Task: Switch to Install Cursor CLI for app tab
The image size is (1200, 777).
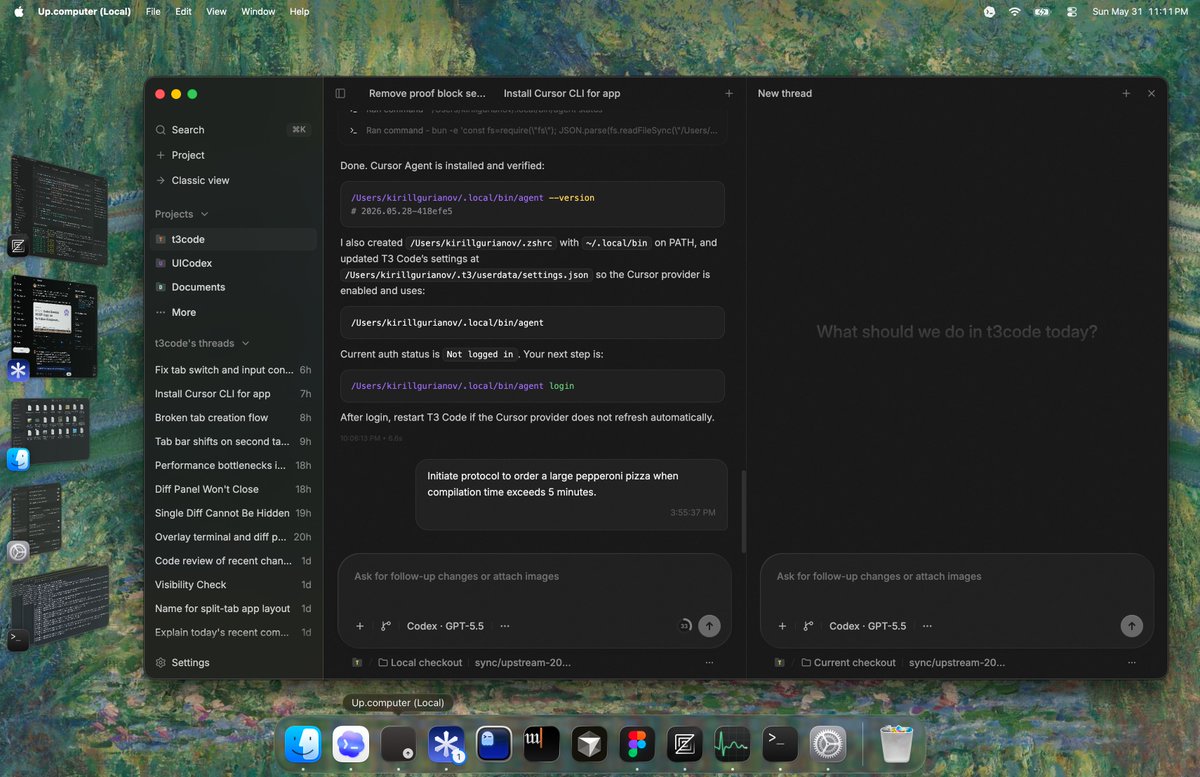Action: click(562, 93)
